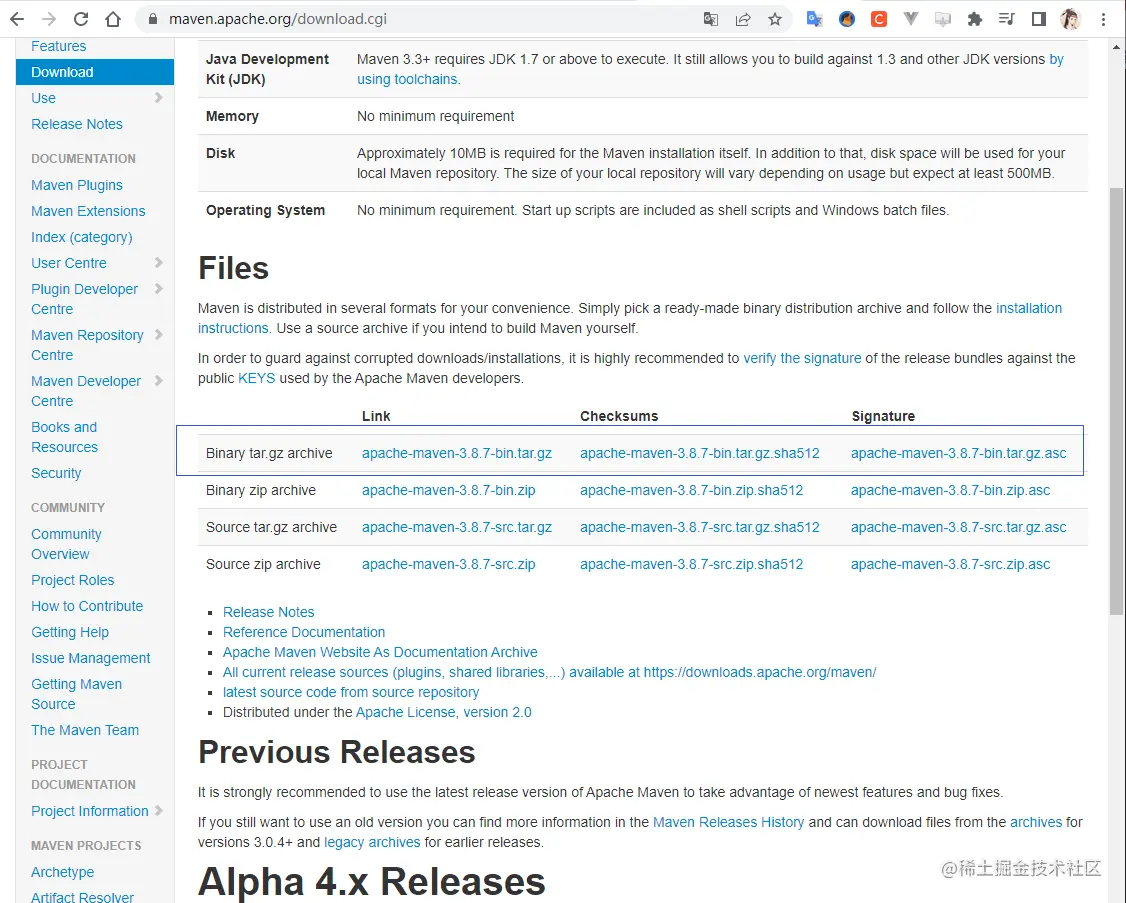Share this page from address bar
This screenshot has height=903, width=1126.
coord(743,19)
